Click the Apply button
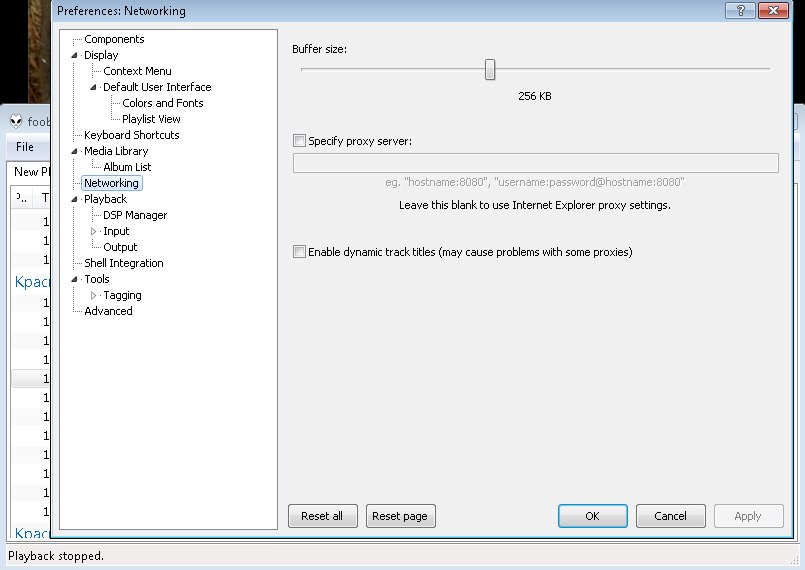The image size is (805, 570). tap(749, 516)
